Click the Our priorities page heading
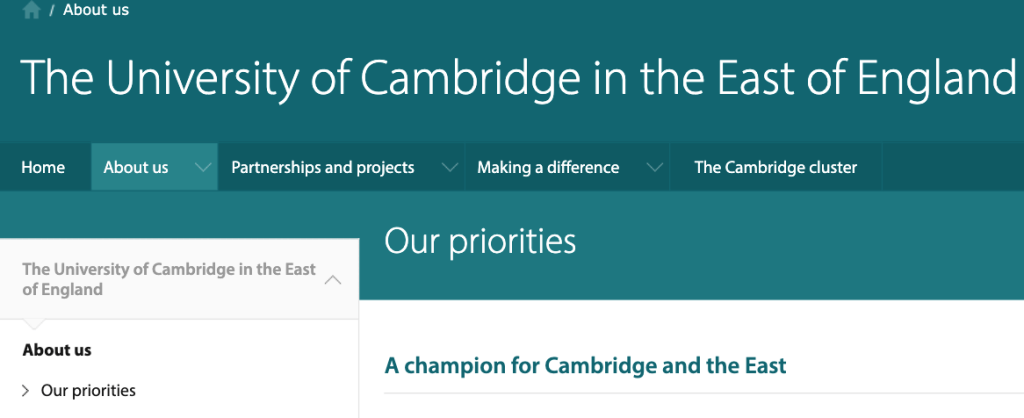The width and height of the screenshot is (1024, 418). pos(480,241)
